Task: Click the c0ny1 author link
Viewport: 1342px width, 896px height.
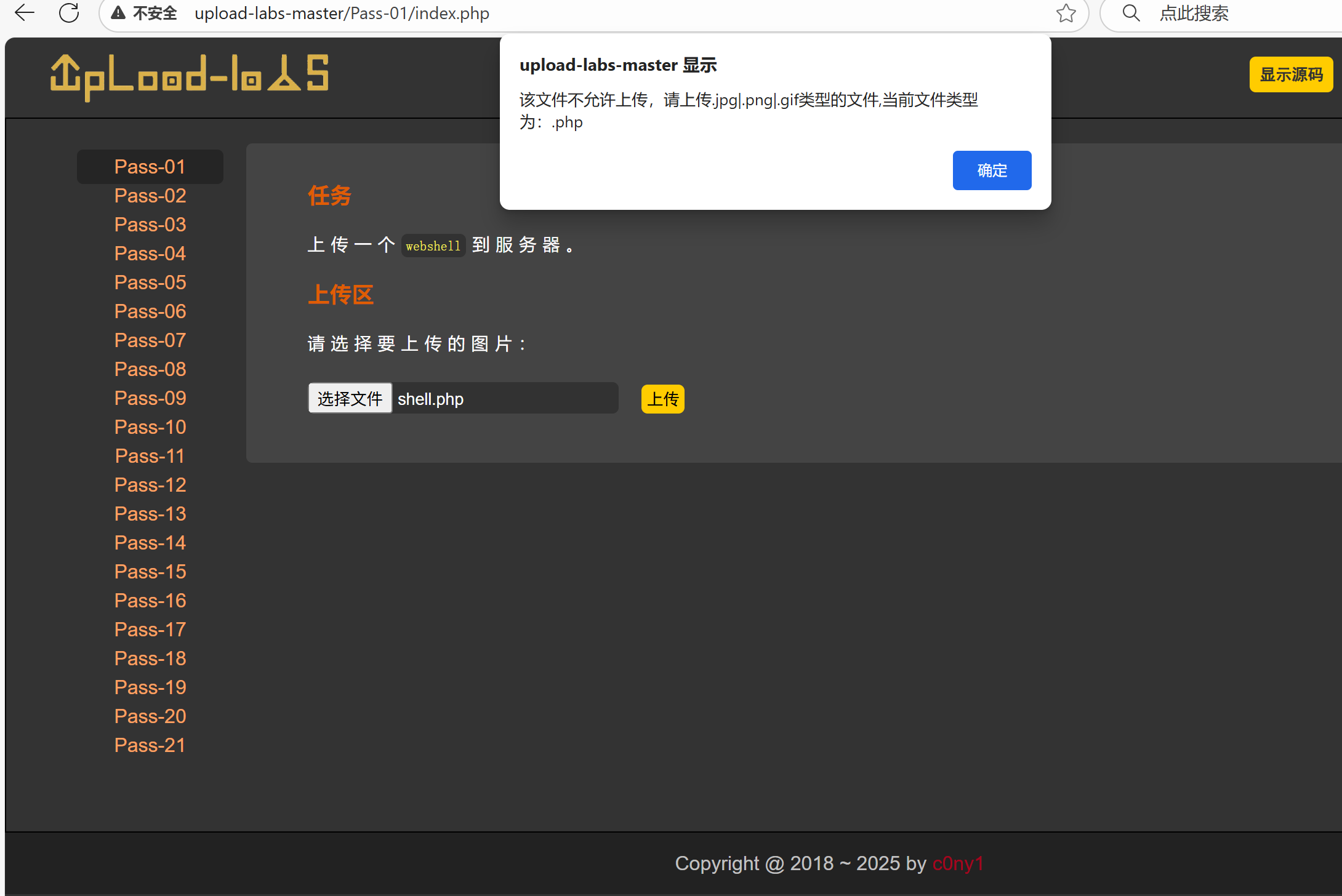Action: click(958, 863)
